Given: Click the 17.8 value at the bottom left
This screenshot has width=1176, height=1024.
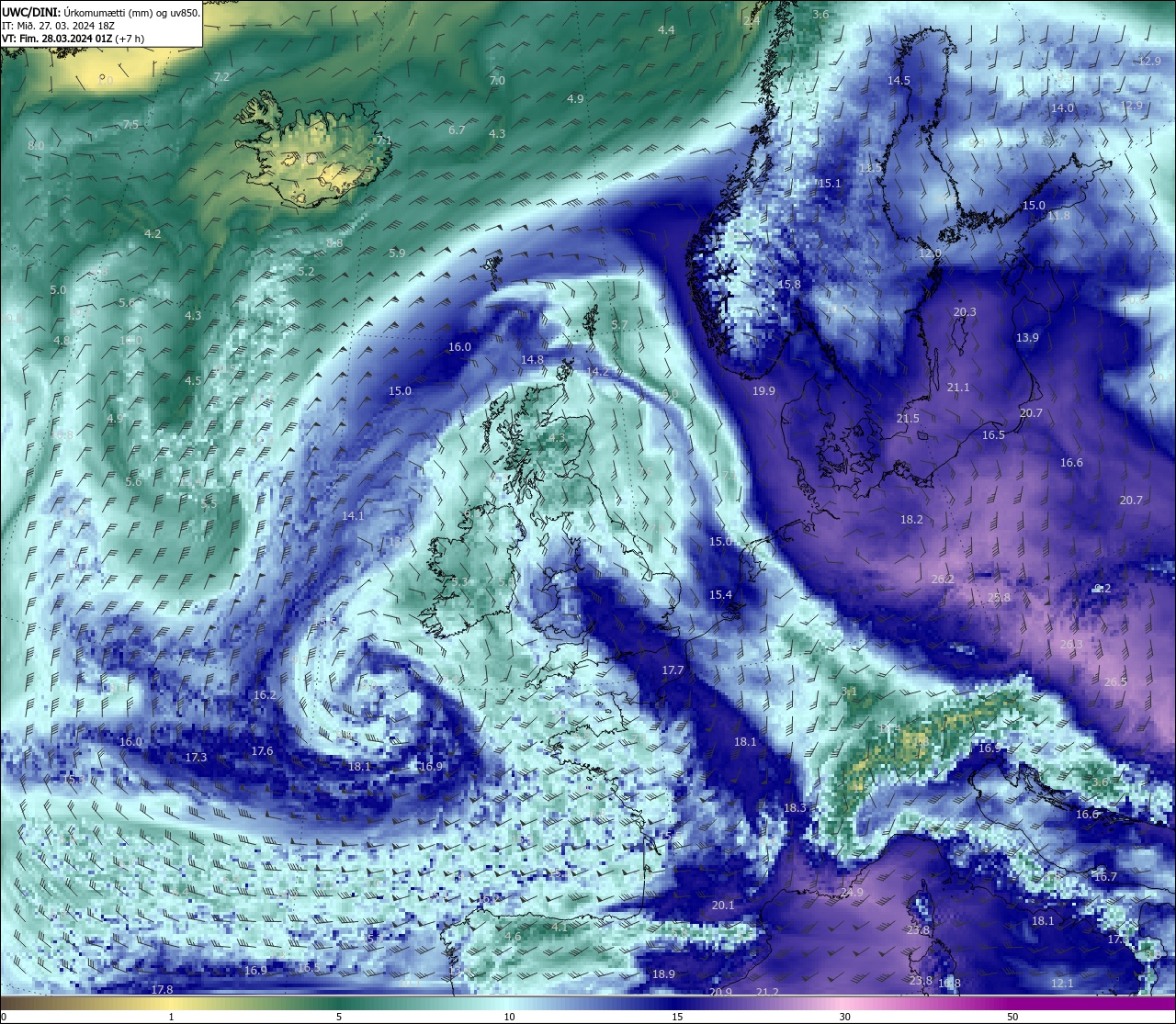Looking at the screenshot, I should tap(162, 989).
